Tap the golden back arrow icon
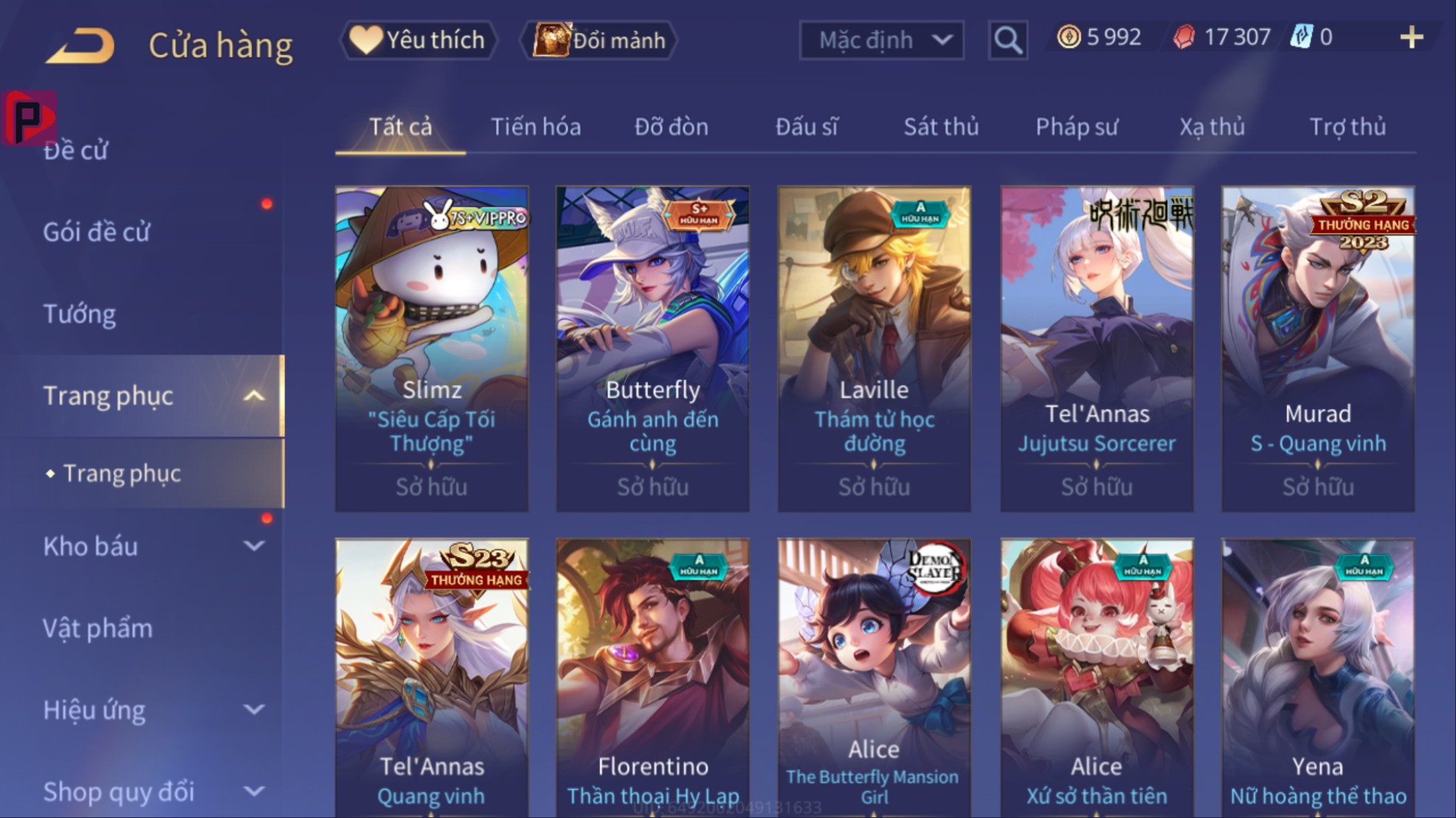 (80, 45)
